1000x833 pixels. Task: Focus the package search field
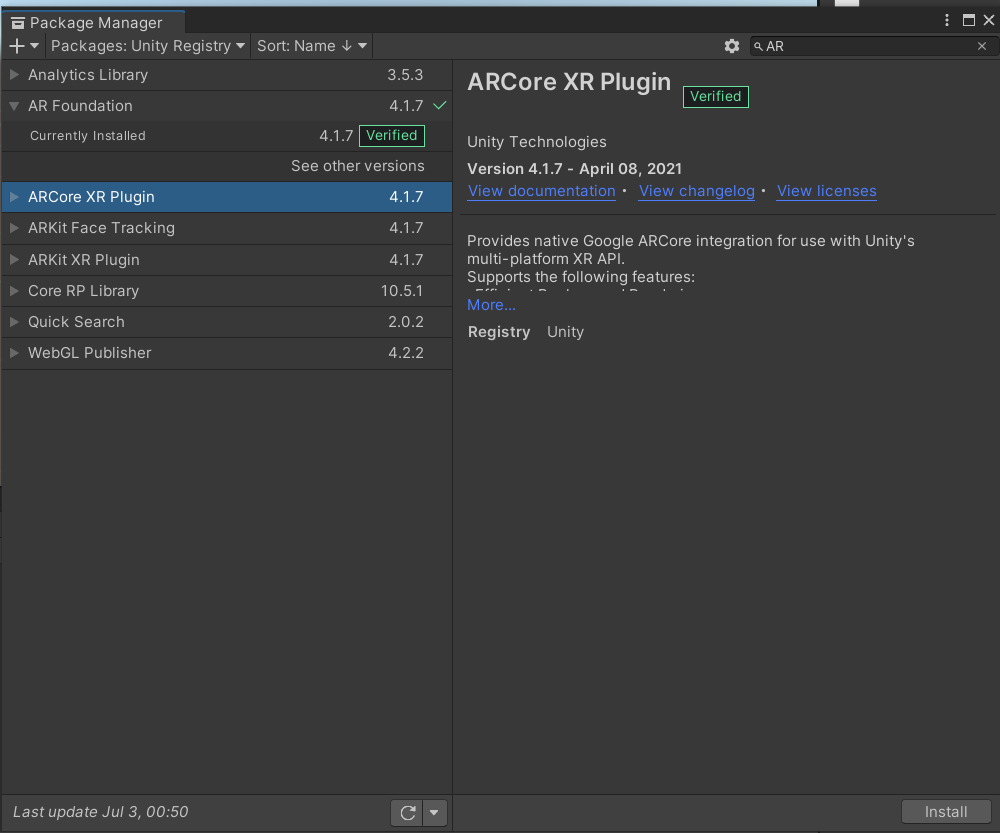pos(874,46)
